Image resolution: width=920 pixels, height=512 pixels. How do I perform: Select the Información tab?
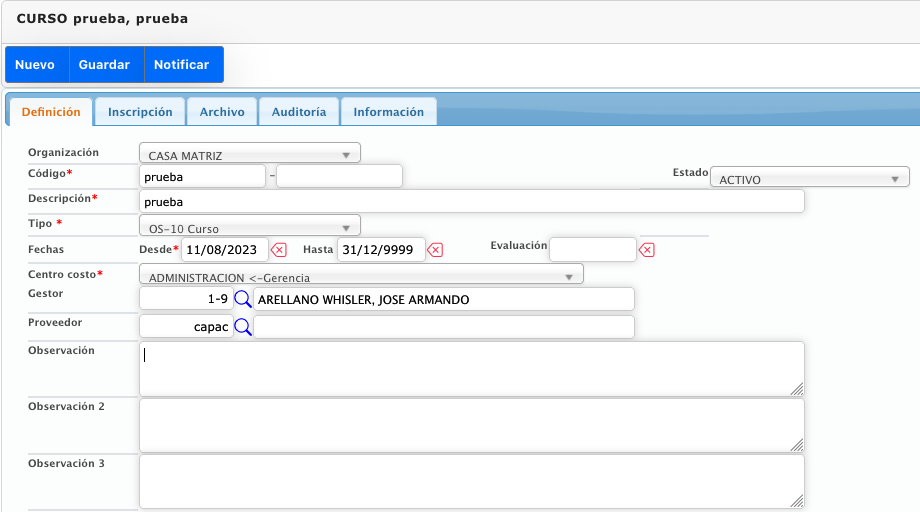[x=388, y=113]
